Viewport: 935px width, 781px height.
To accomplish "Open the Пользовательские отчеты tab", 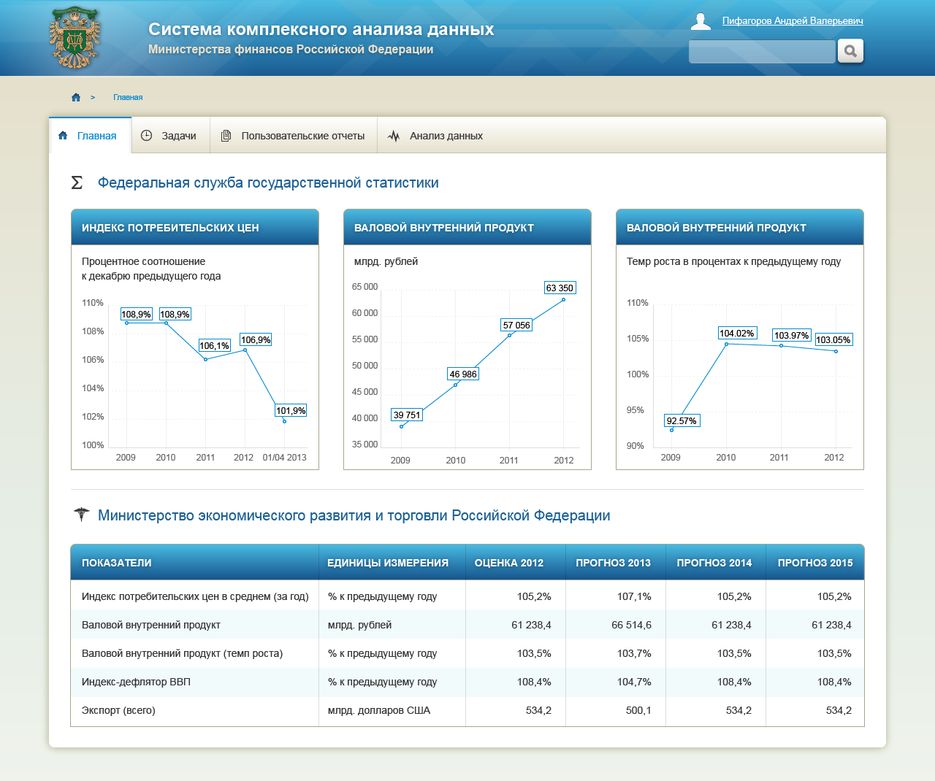I will 293,136.
